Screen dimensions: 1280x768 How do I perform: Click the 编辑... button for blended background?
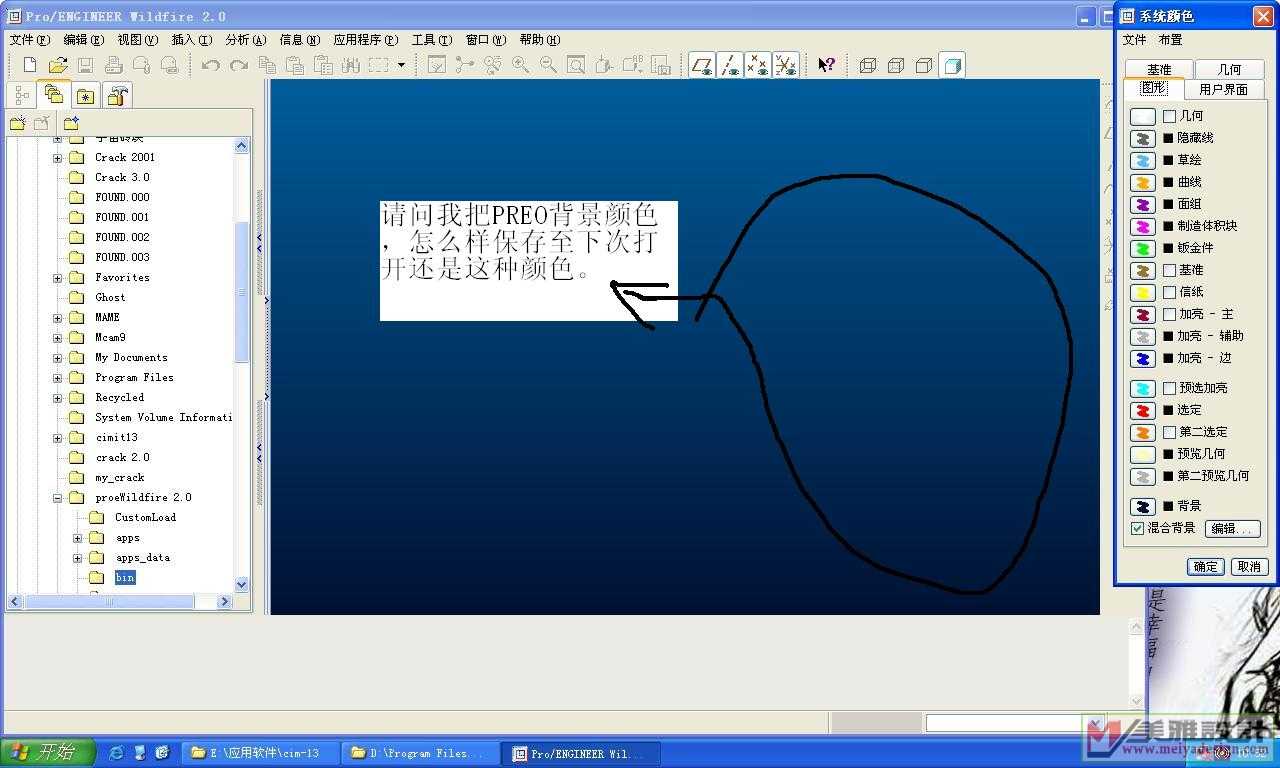click(x=1231, y=528)
